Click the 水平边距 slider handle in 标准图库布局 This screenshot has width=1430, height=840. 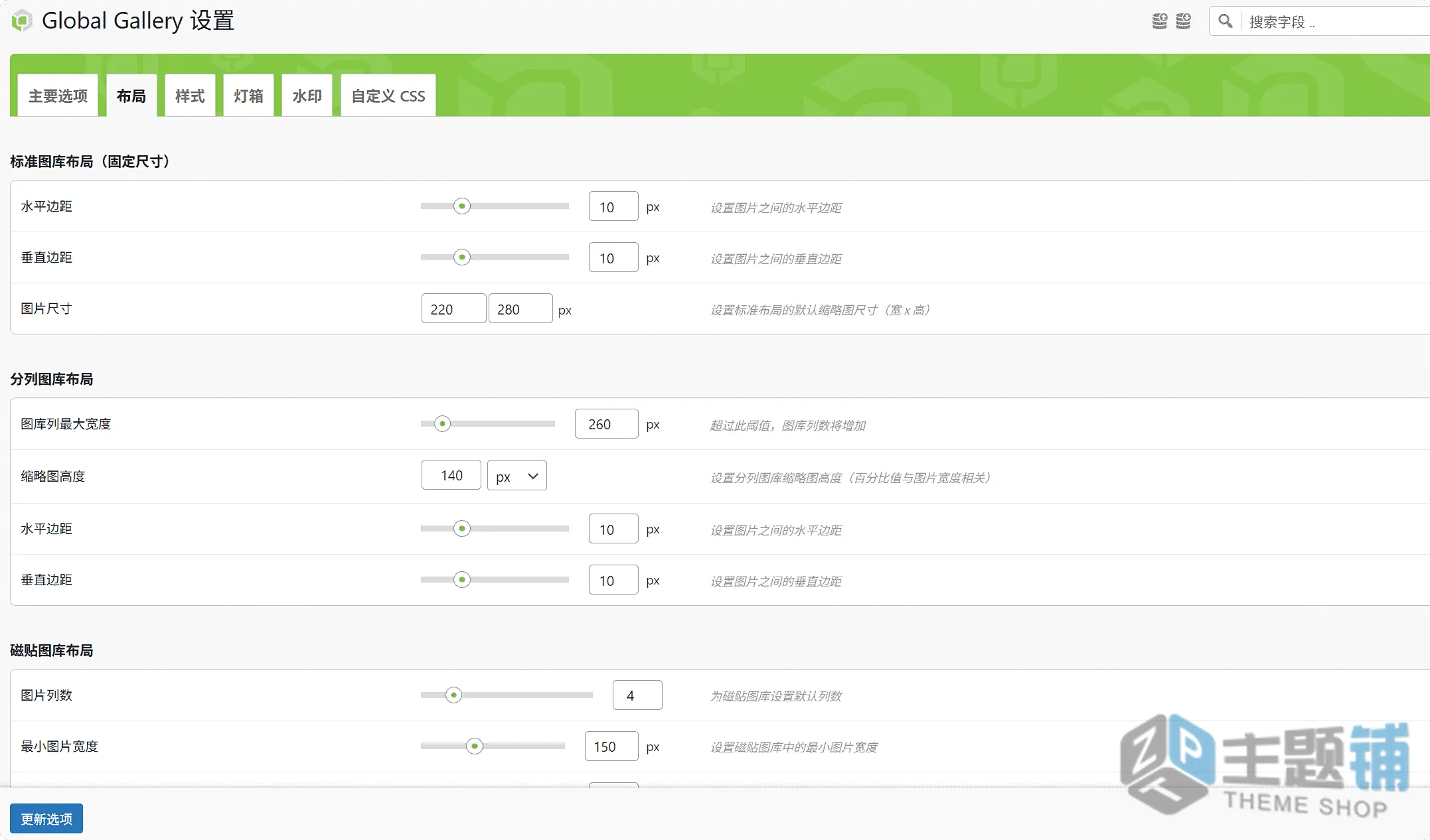tap(462, 206)
